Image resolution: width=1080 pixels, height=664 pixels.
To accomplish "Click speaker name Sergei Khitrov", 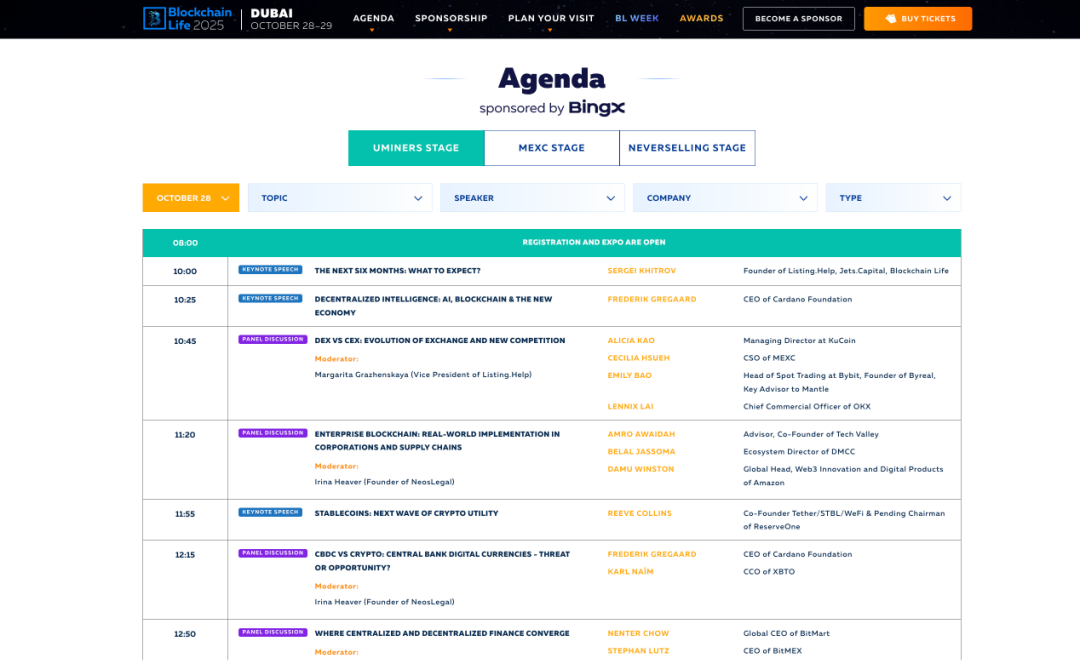I will point(642,271).
